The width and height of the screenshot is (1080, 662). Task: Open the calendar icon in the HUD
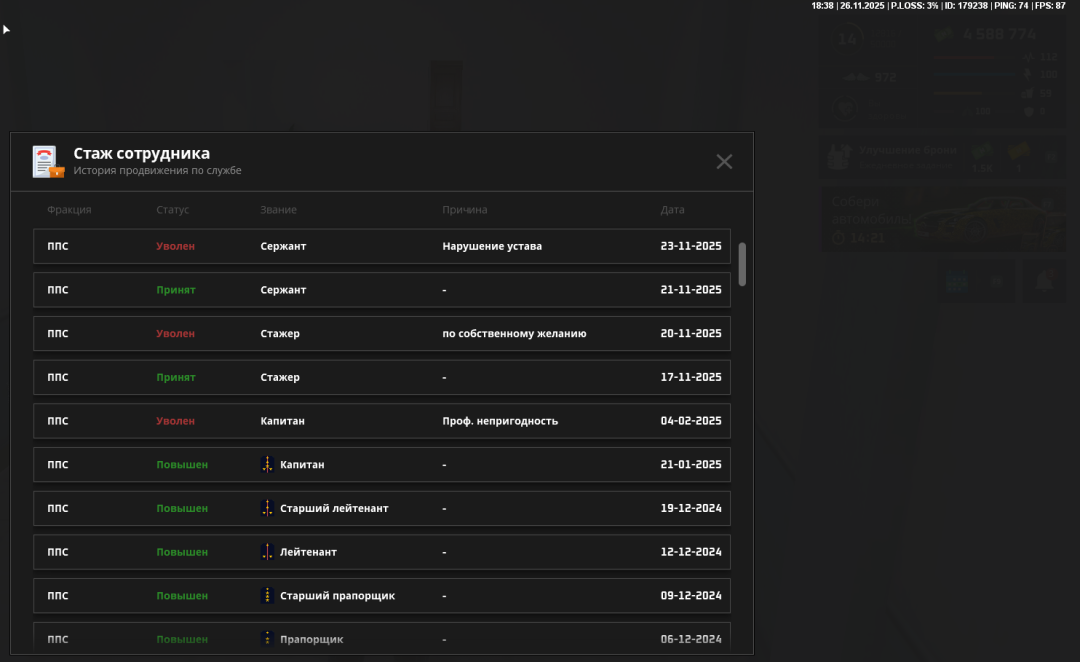point(957,282)
